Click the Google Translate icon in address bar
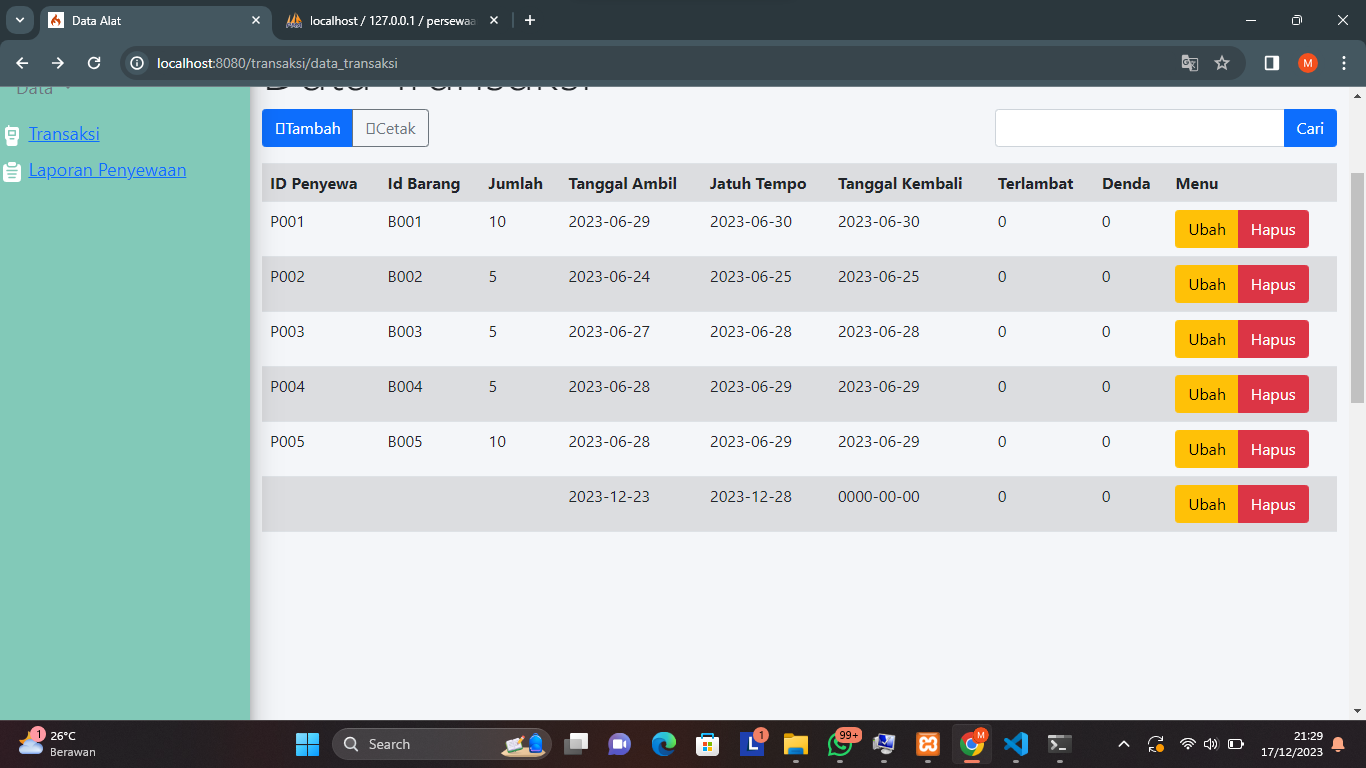Screen dimensions: 1366x768 pos(1189,63)
